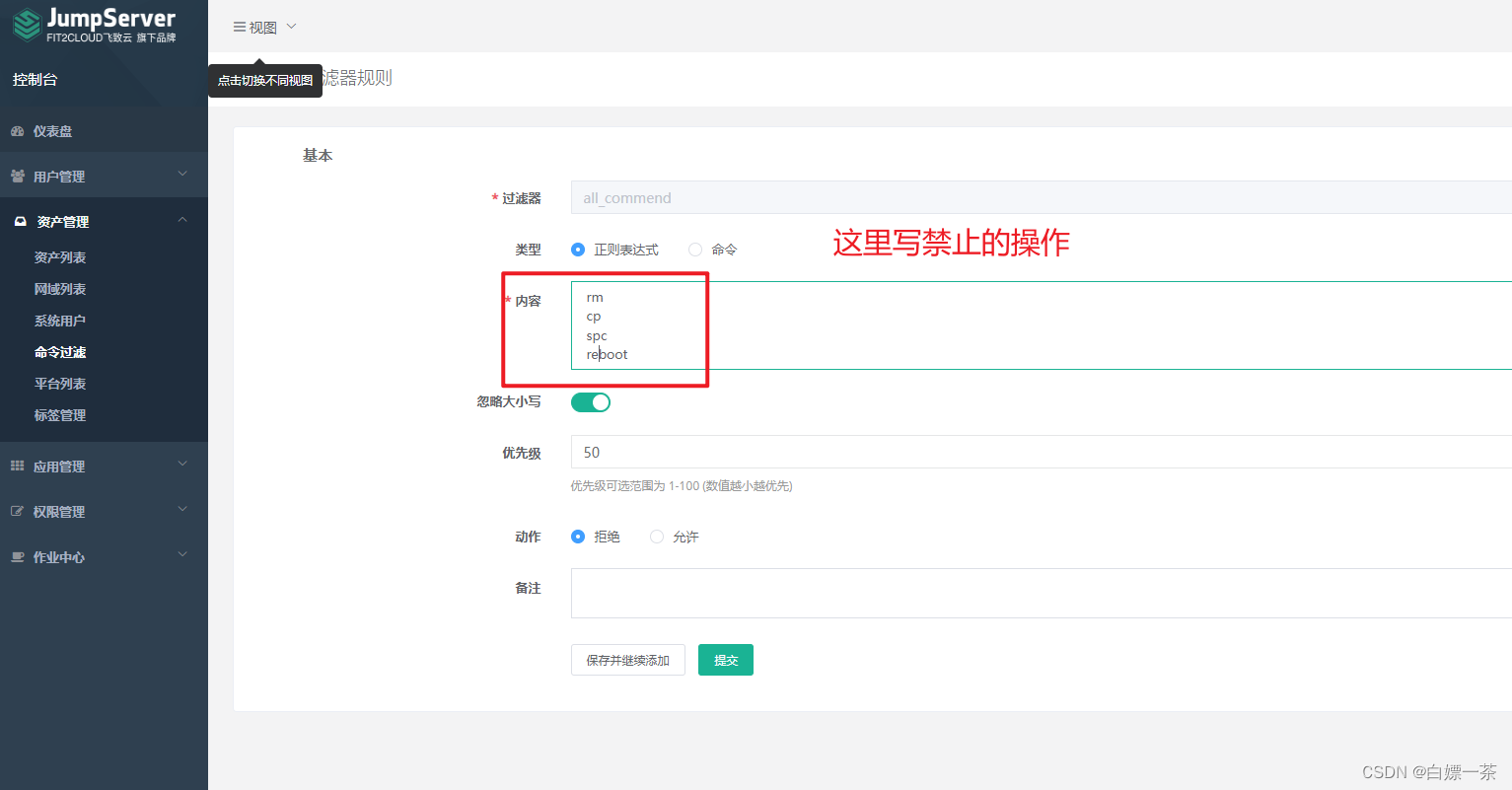The height and width of the screenshot is (790, 1512).
Task: Click the 过滤器 all_commend field
Action: click(1042, 197)
